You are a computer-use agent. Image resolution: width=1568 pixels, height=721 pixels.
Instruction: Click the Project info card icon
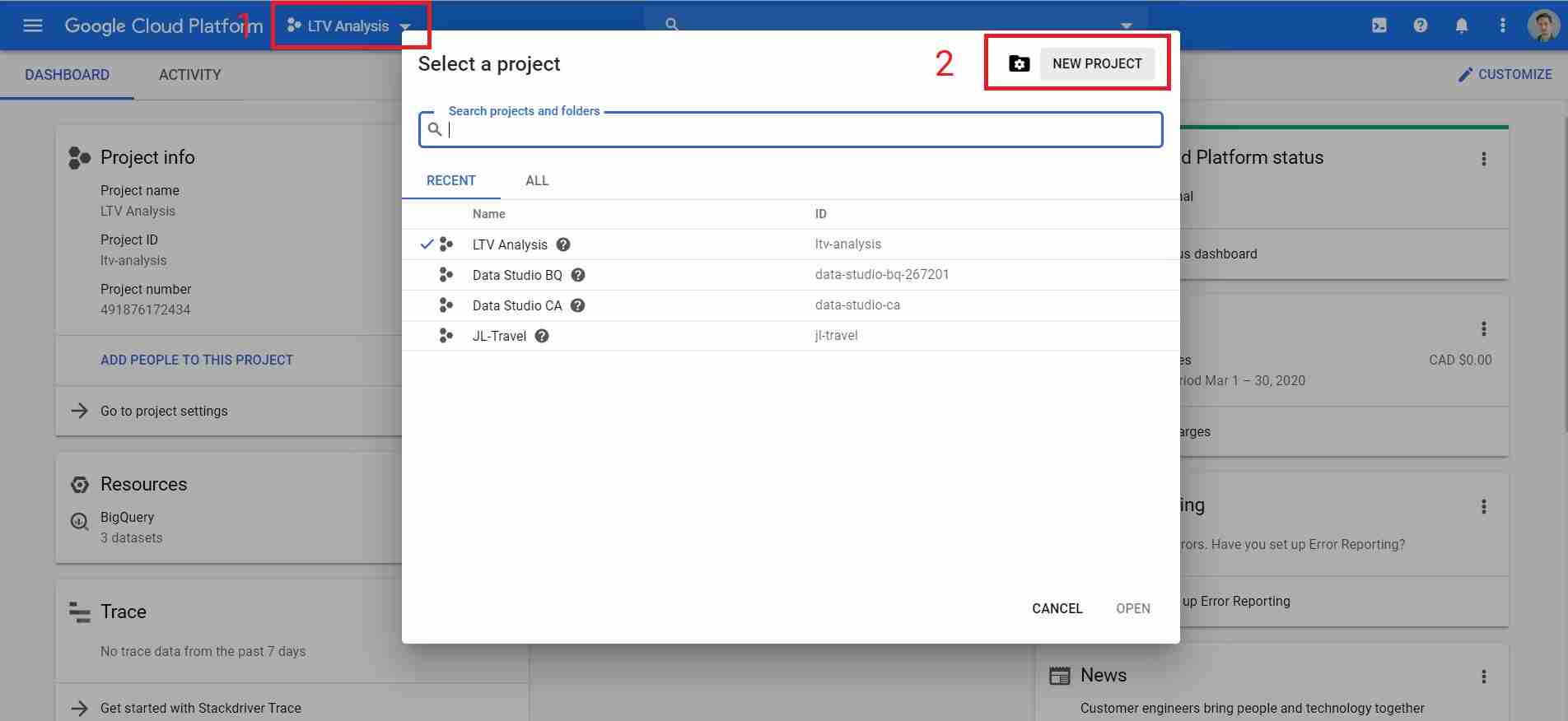(79, 157)
